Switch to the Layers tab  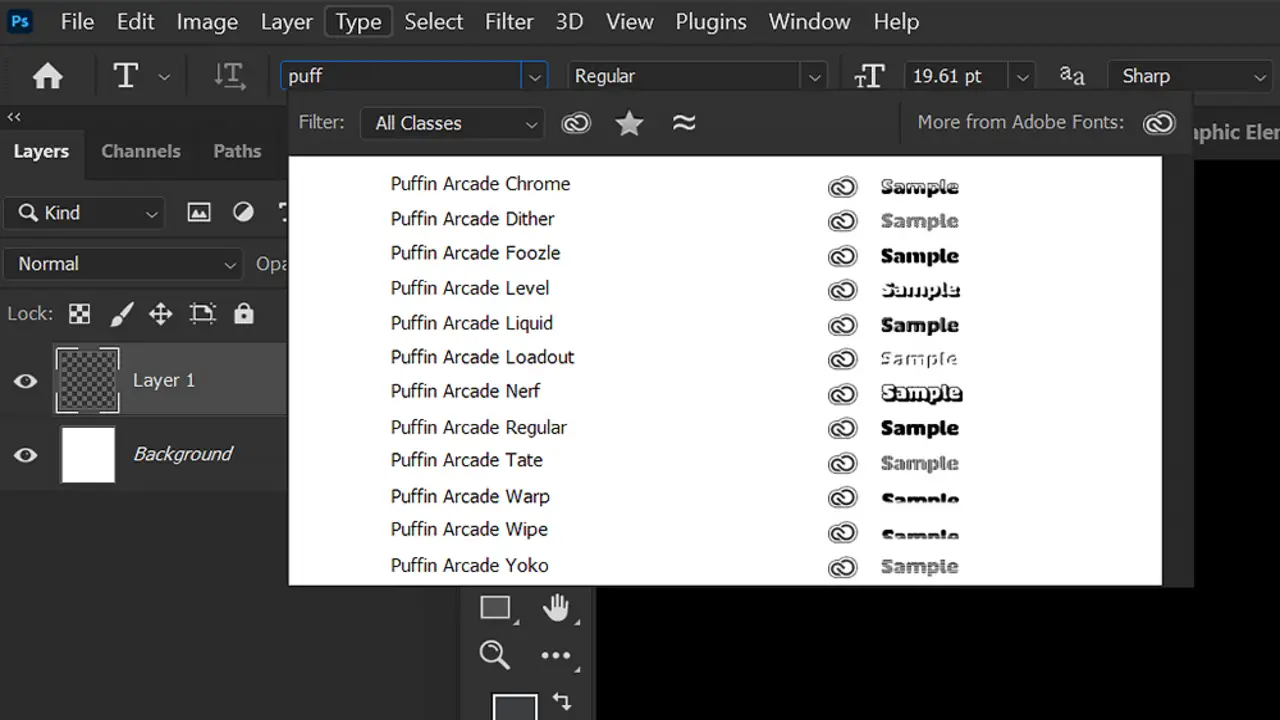click(x=41, y=151)
